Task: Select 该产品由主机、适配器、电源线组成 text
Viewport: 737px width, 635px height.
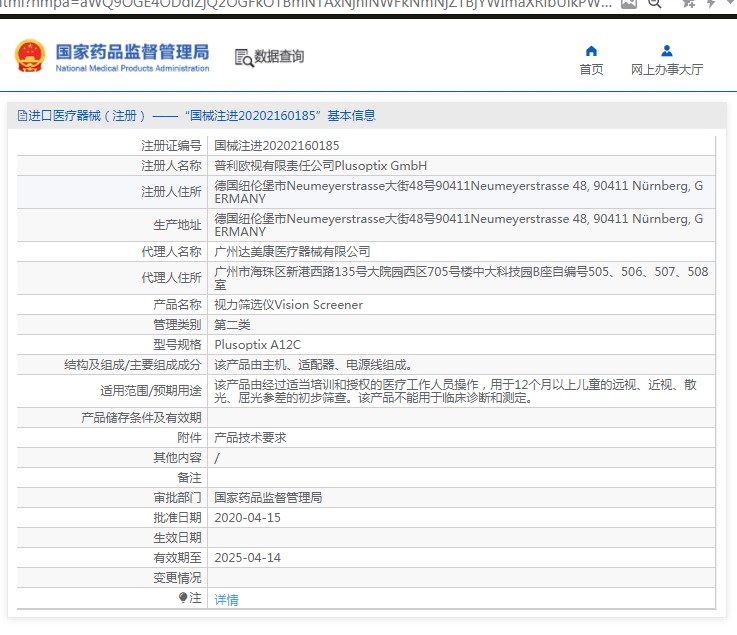Action: (x=314, y=365)
